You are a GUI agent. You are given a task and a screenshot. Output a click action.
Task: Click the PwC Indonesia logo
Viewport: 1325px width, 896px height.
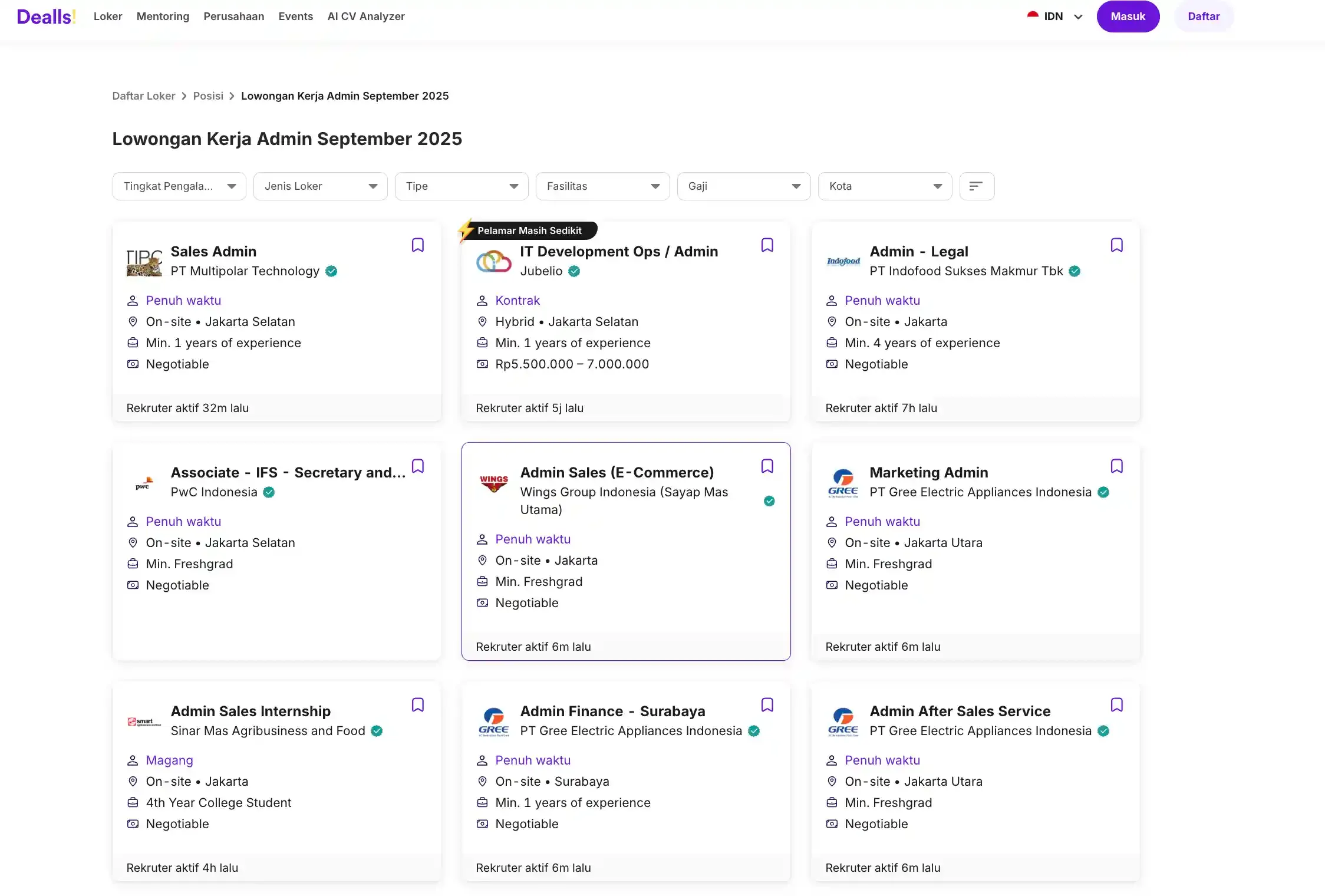point(144,483)
